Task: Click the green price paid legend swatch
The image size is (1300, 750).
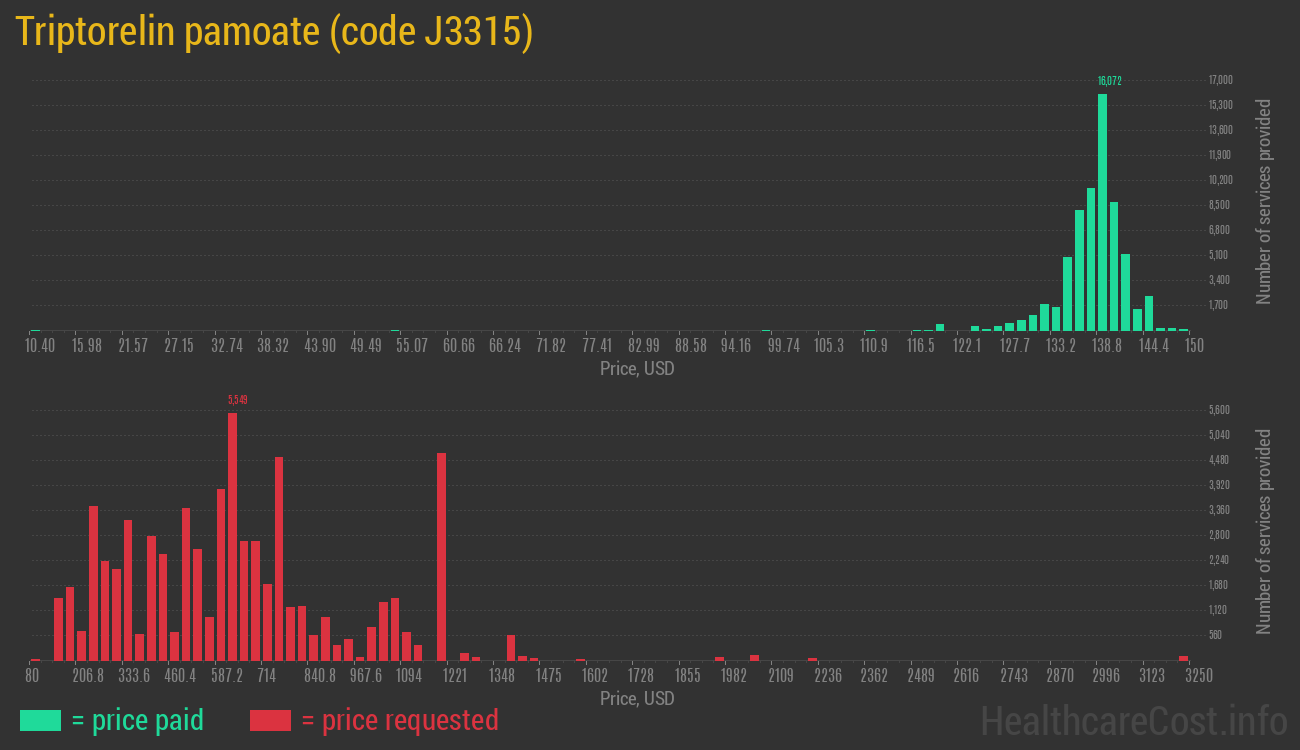Action: 40,720
